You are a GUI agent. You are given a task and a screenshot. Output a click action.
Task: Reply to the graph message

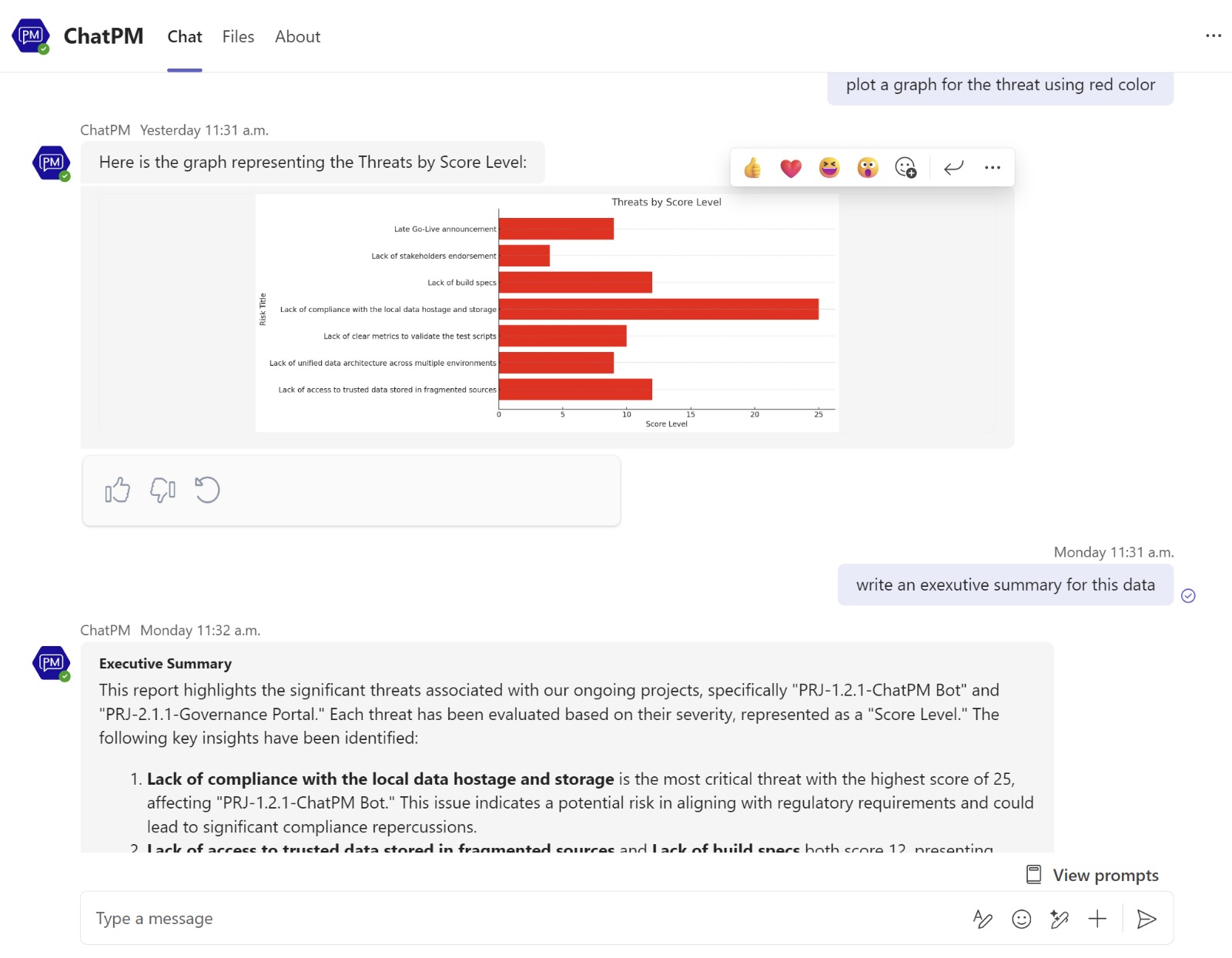click(954, 167)
